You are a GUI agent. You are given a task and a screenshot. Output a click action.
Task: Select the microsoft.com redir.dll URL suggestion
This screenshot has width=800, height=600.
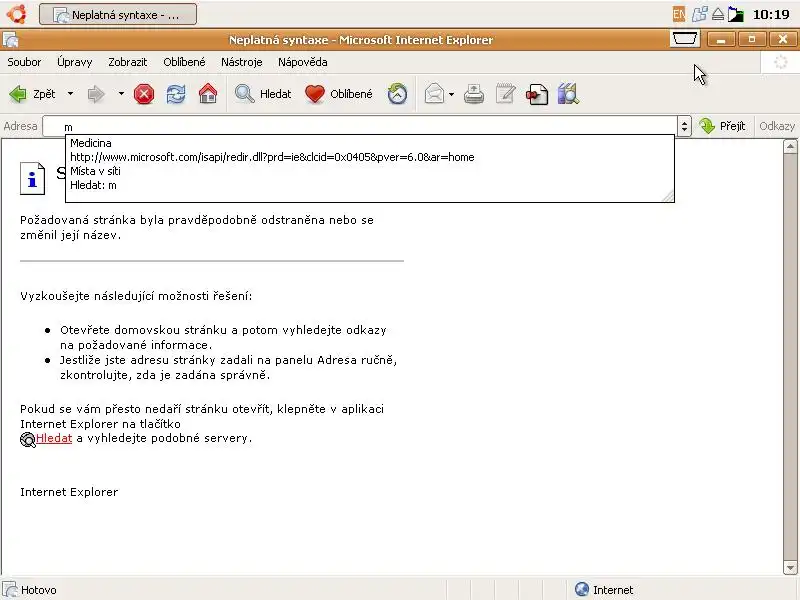(370, 157)
